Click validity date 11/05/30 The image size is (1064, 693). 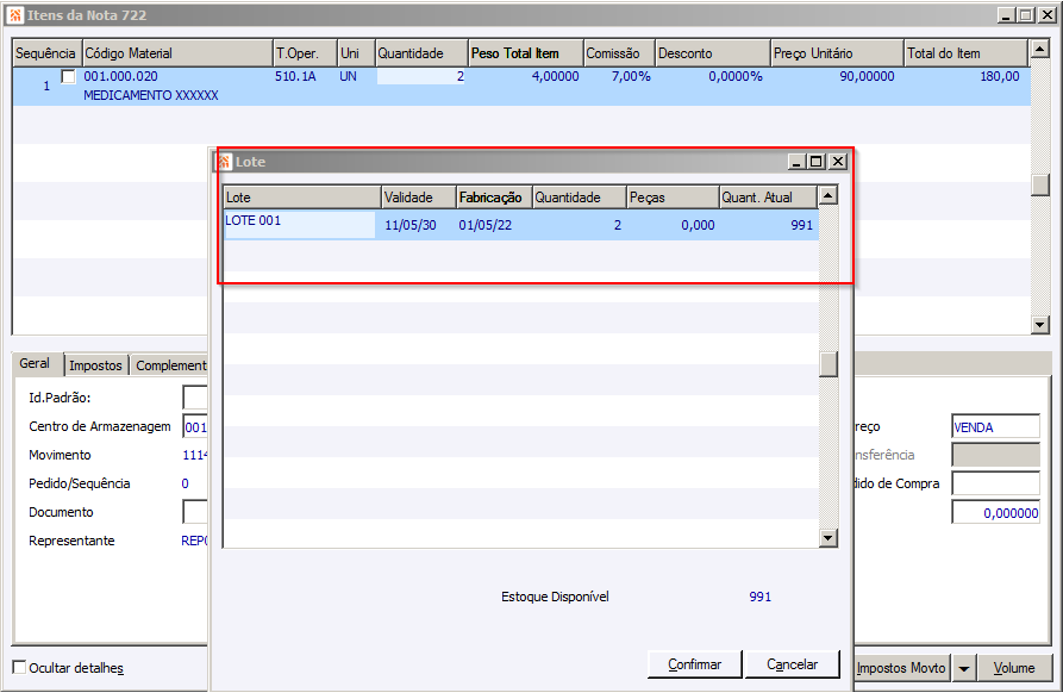point(411,225)
